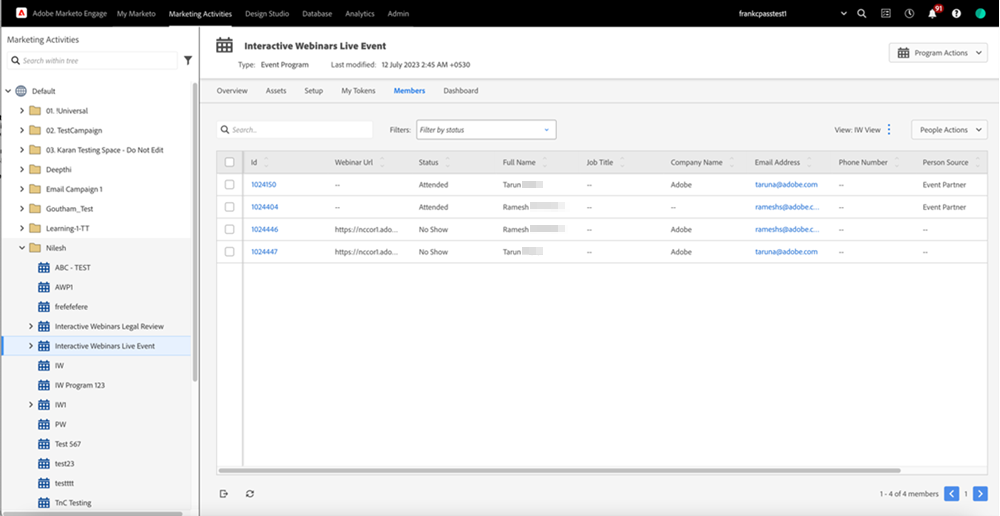
Task: Open member Id 1024150 link
Action: (263, 185)
